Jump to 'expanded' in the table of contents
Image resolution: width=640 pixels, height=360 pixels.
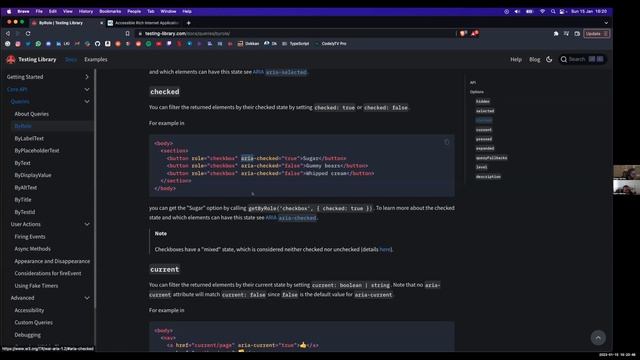click(x=485, y=149)
